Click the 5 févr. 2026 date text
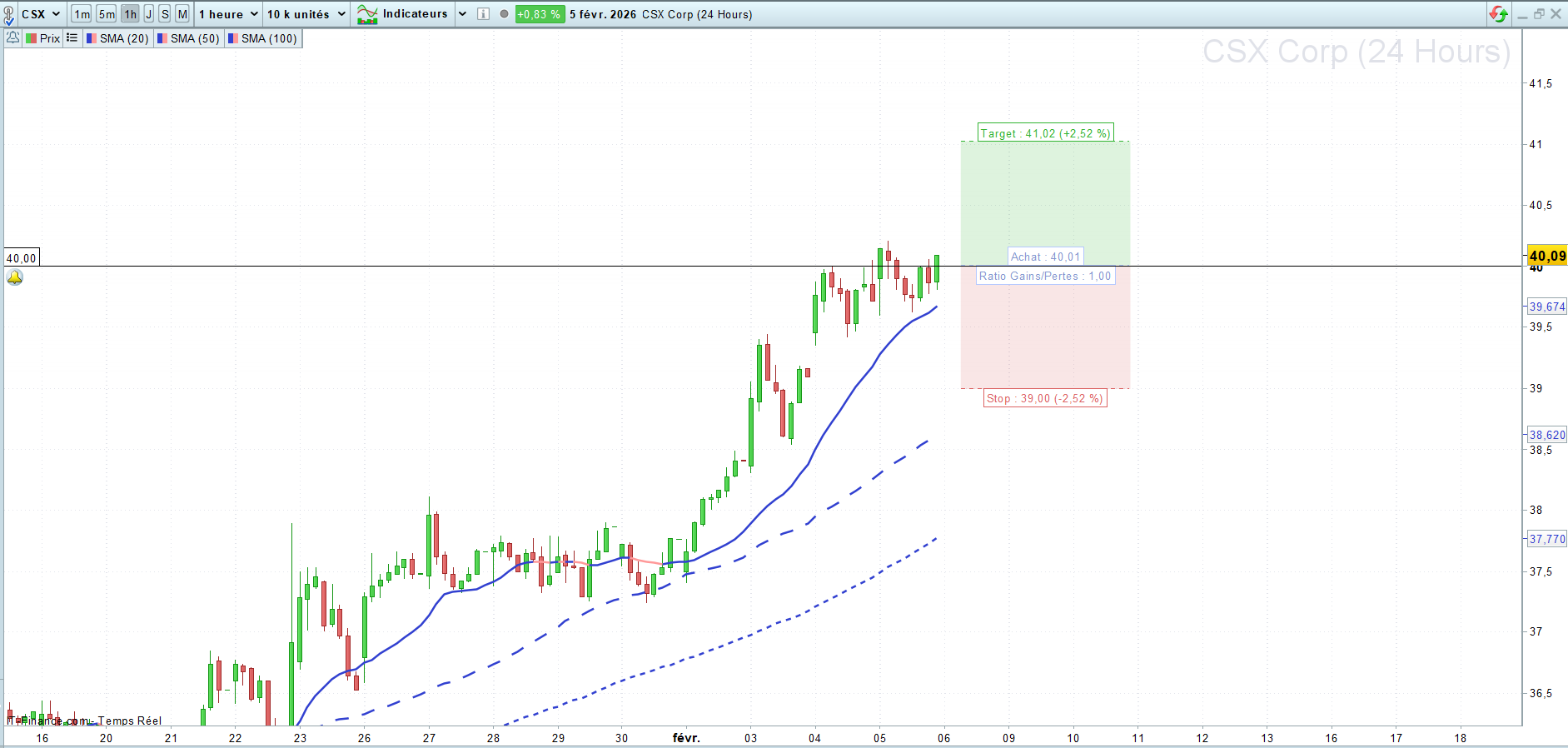 pos(602,14)
